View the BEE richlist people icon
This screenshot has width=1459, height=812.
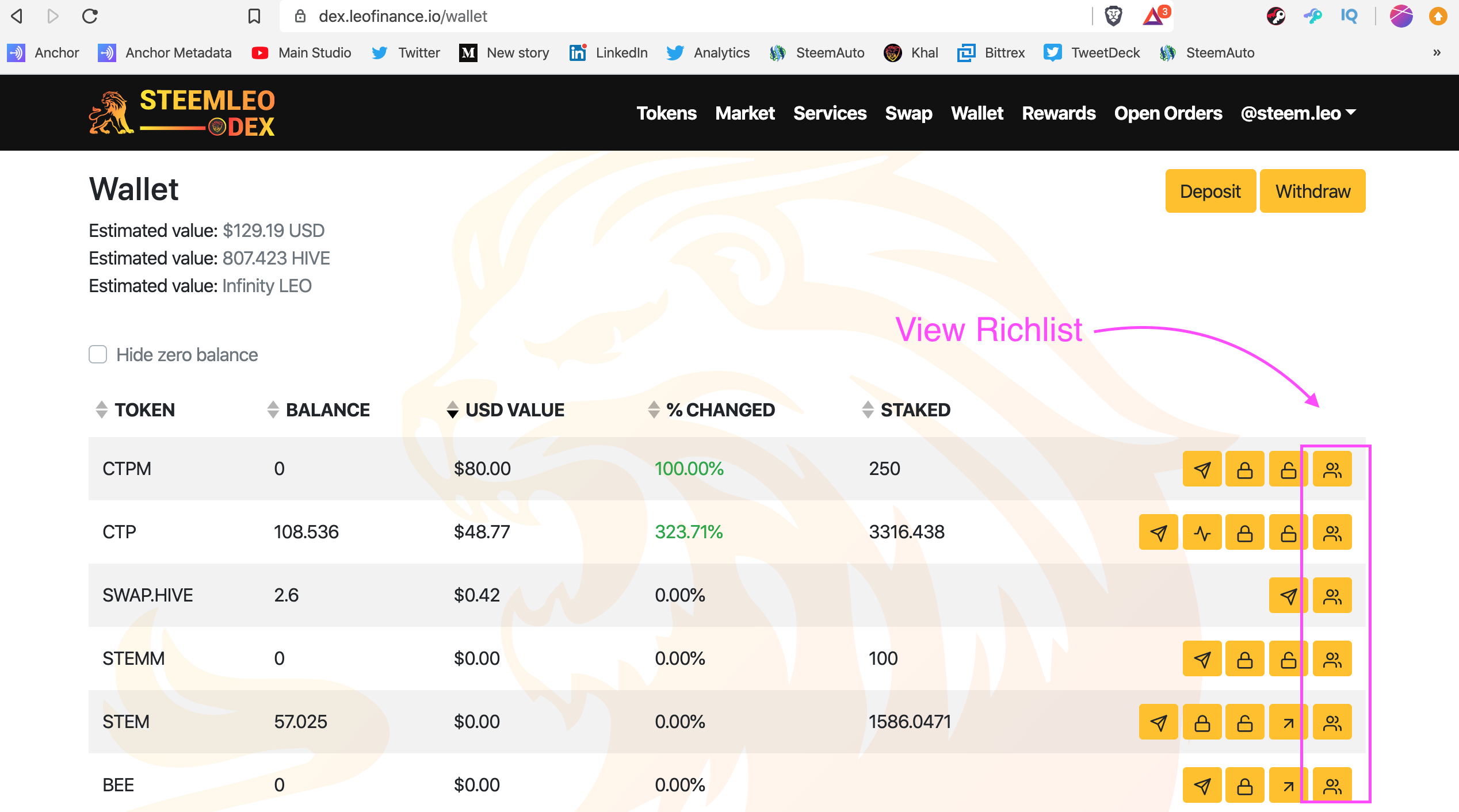[x=1332, y=785]
